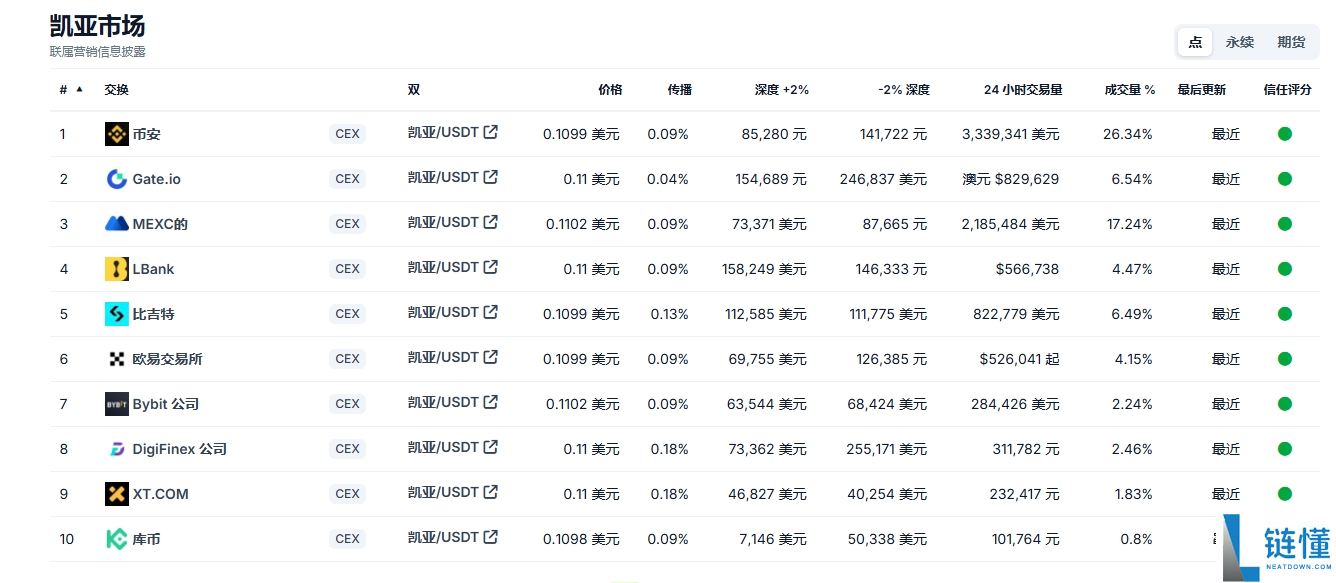
Task: Click the Binance (币安) exchange logo
Action: pyautogui.click(x=117, y=134)
